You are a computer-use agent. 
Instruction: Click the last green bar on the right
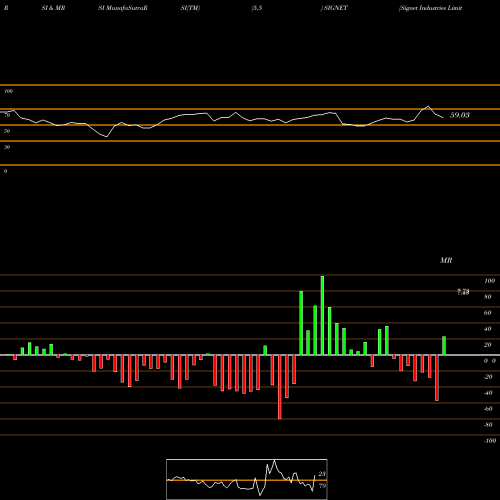coord(444,346)
